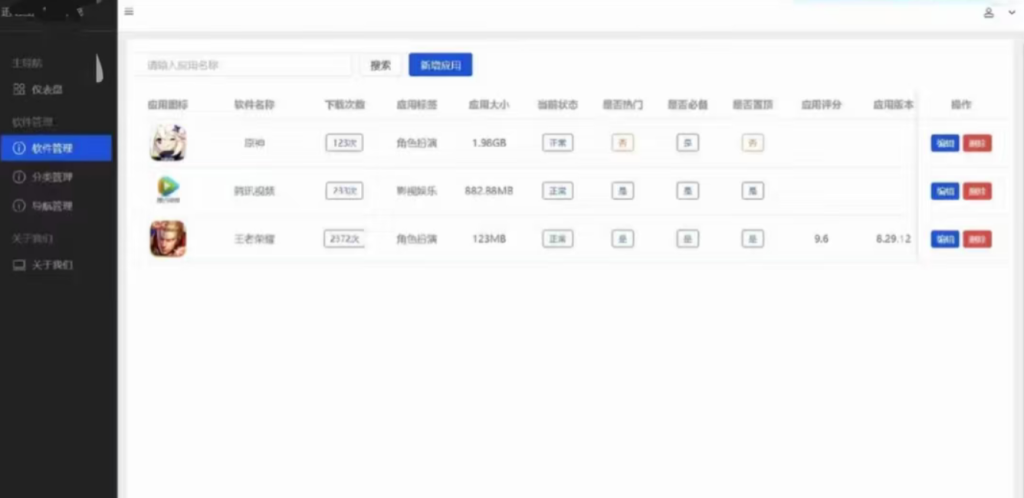1024x498 pixels.
Task: Click the blue 新增应用 button
Action: pos(440,65)
